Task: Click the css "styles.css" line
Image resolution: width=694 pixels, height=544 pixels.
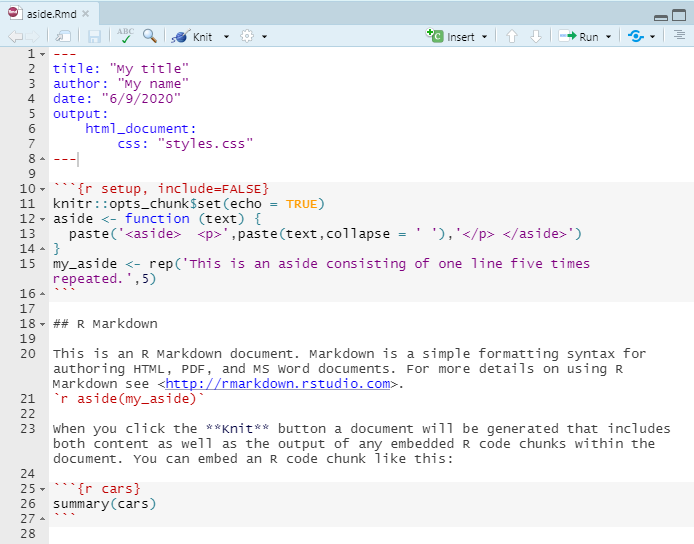Action: (185, 143)
